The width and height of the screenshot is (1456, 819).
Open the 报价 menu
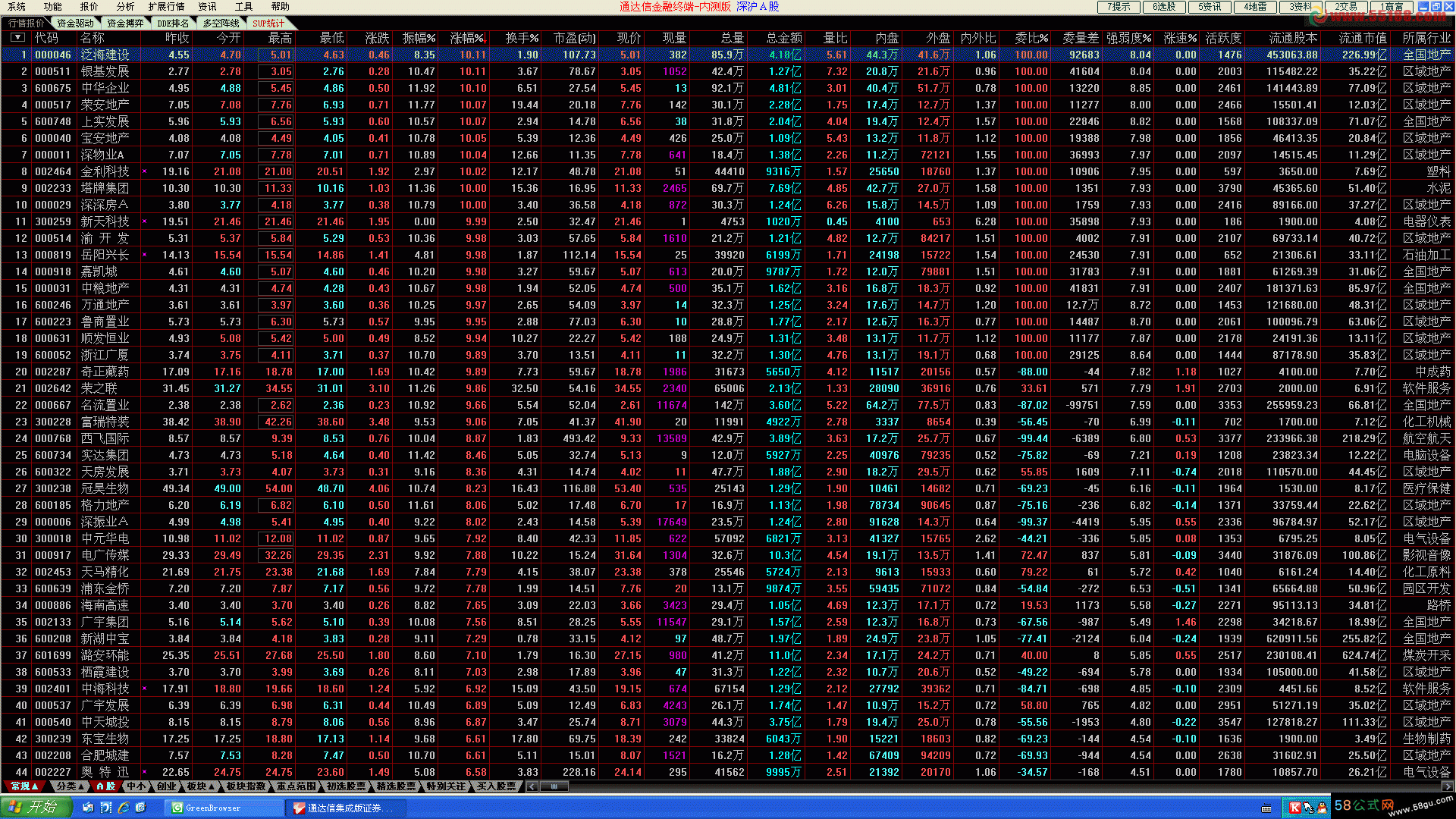tap(89, 6)
